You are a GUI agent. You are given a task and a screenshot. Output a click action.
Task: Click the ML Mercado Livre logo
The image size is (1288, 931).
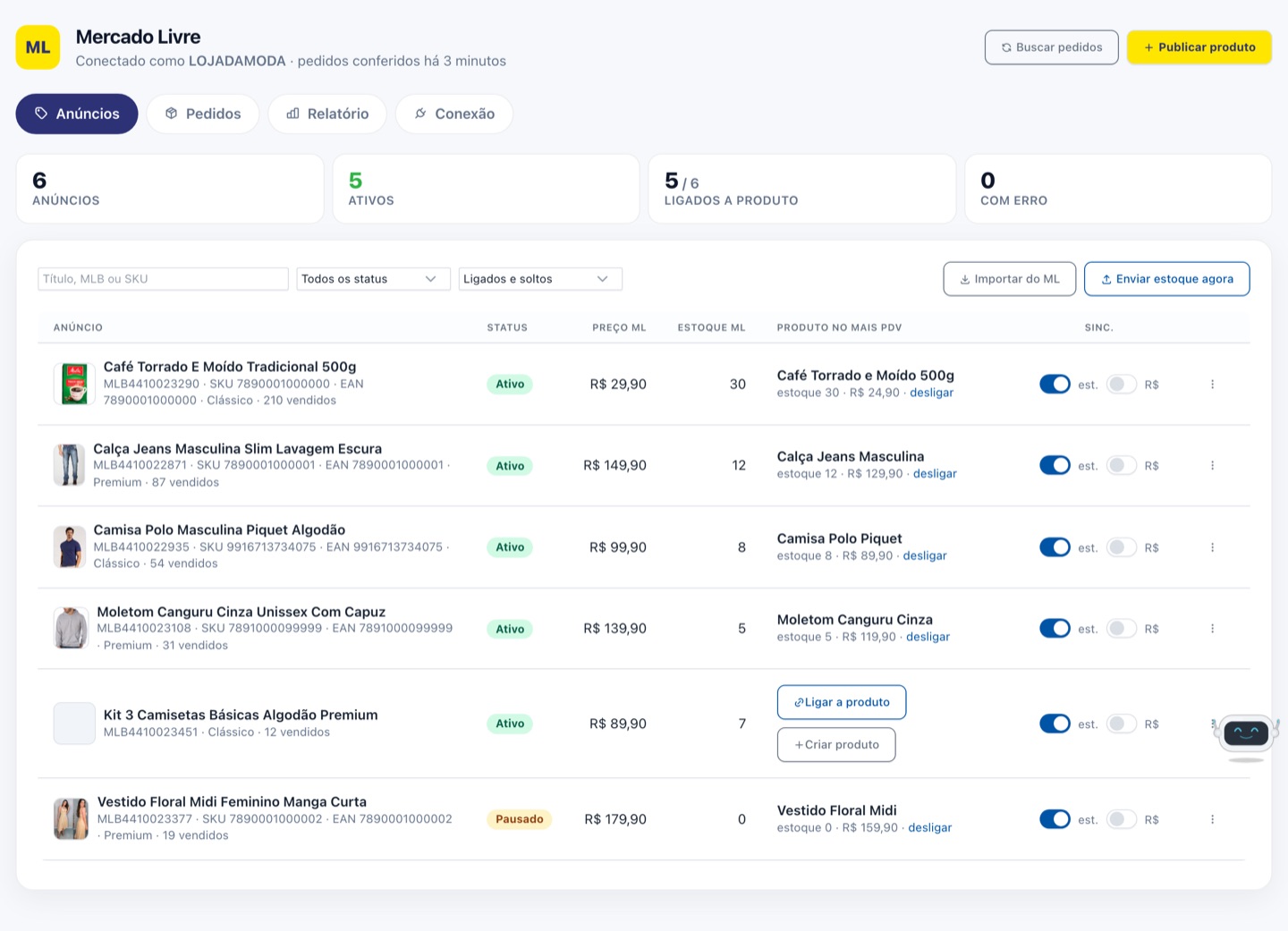[38, 47]
